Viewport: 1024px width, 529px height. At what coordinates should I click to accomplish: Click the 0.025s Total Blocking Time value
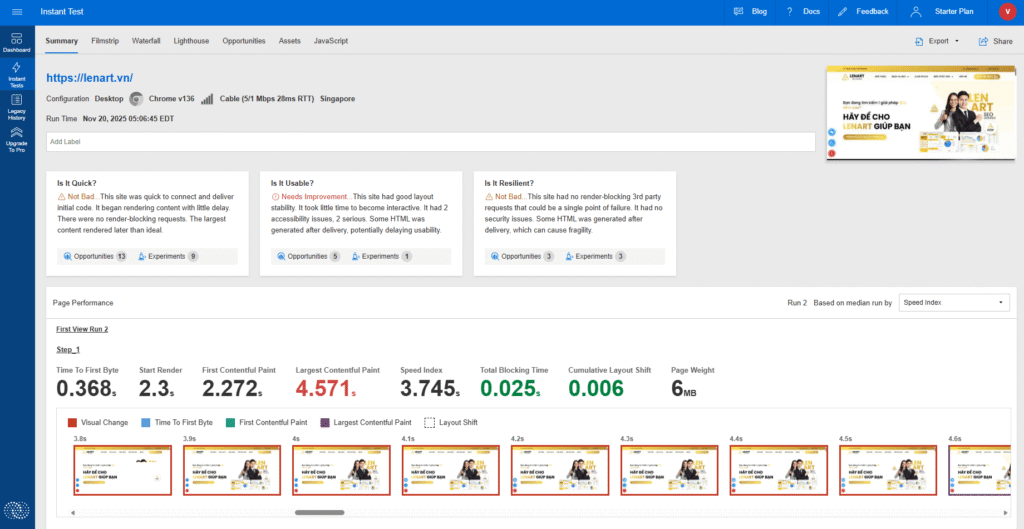tap(510, 389)
